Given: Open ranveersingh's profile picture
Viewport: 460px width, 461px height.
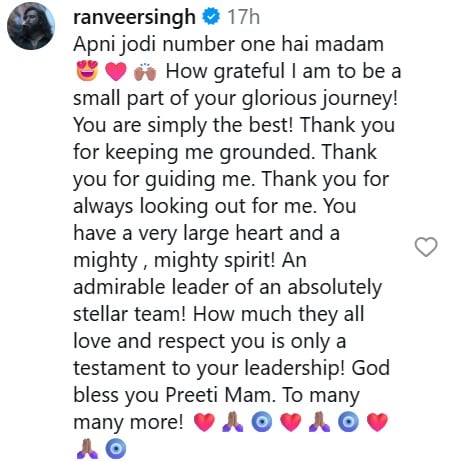Looking at the screenshot, I should [31, 26].
